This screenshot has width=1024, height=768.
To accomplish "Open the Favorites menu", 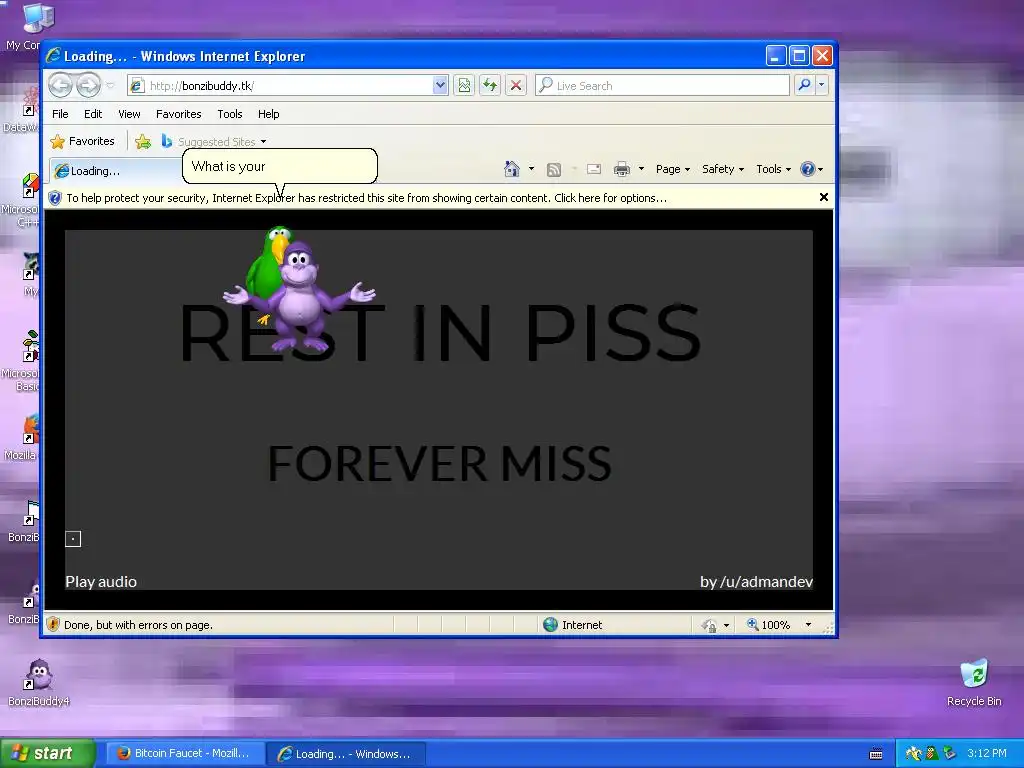I will point(178,114).
